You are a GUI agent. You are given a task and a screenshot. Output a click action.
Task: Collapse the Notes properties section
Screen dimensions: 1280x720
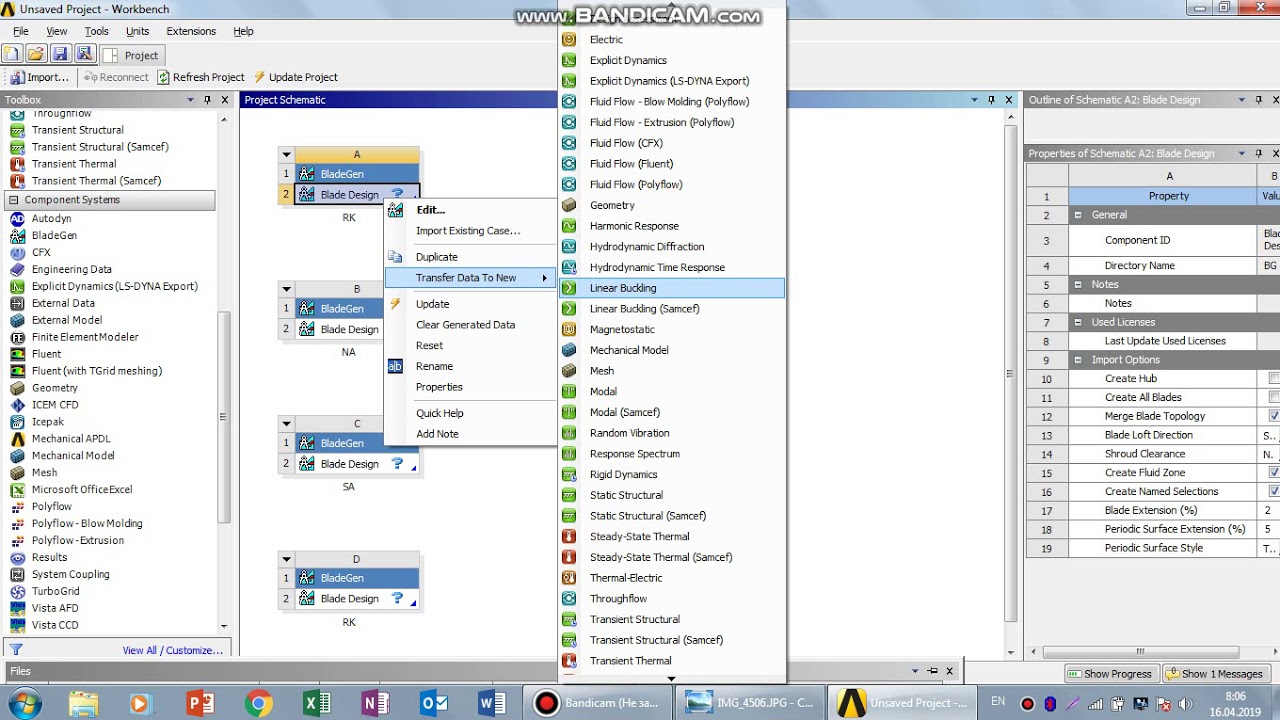1078,285
